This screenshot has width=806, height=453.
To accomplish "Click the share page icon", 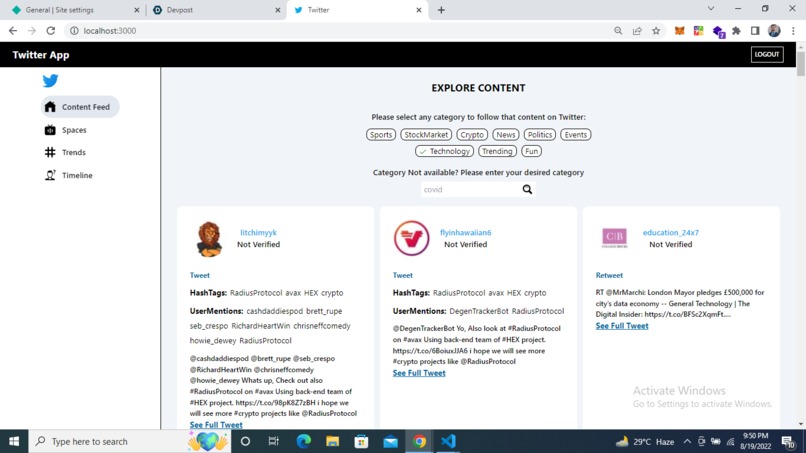I will tap(637, 31).
